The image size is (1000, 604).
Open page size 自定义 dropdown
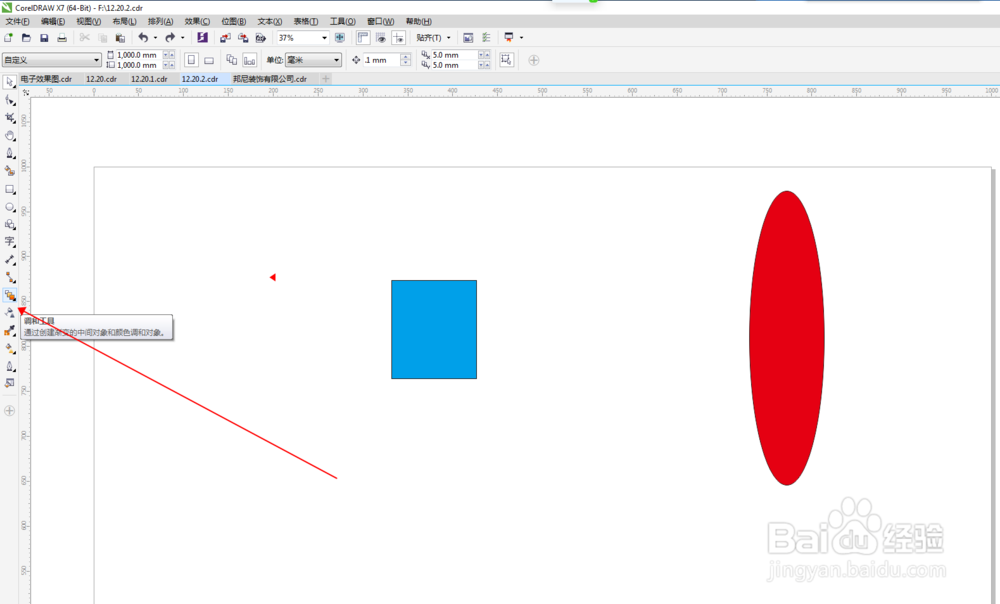pos(52,60)
